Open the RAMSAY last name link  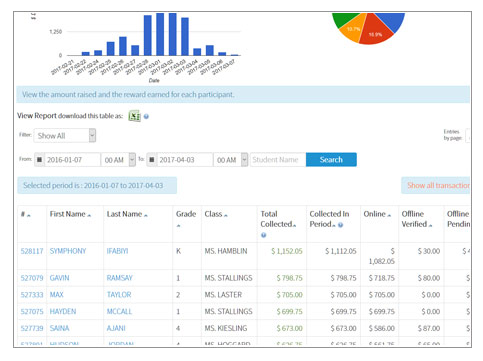pyautogui.click(x=120, y=278)
